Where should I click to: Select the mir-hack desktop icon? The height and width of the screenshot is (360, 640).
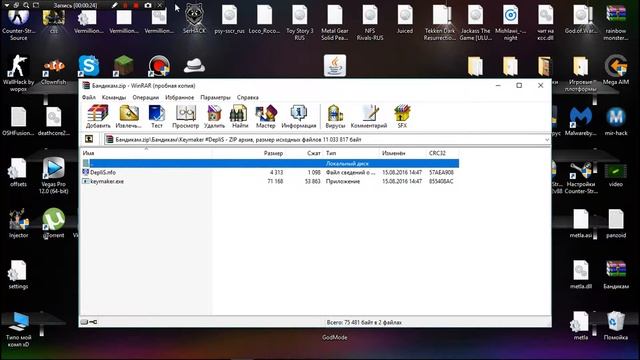[x=616, y=121]
